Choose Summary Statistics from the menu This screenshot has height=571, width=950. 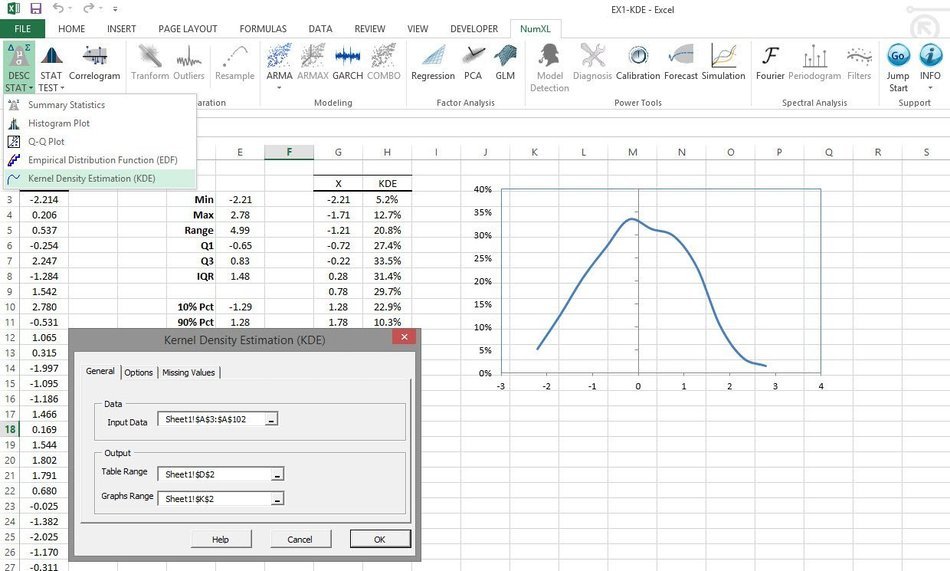[x=100, y=104]
